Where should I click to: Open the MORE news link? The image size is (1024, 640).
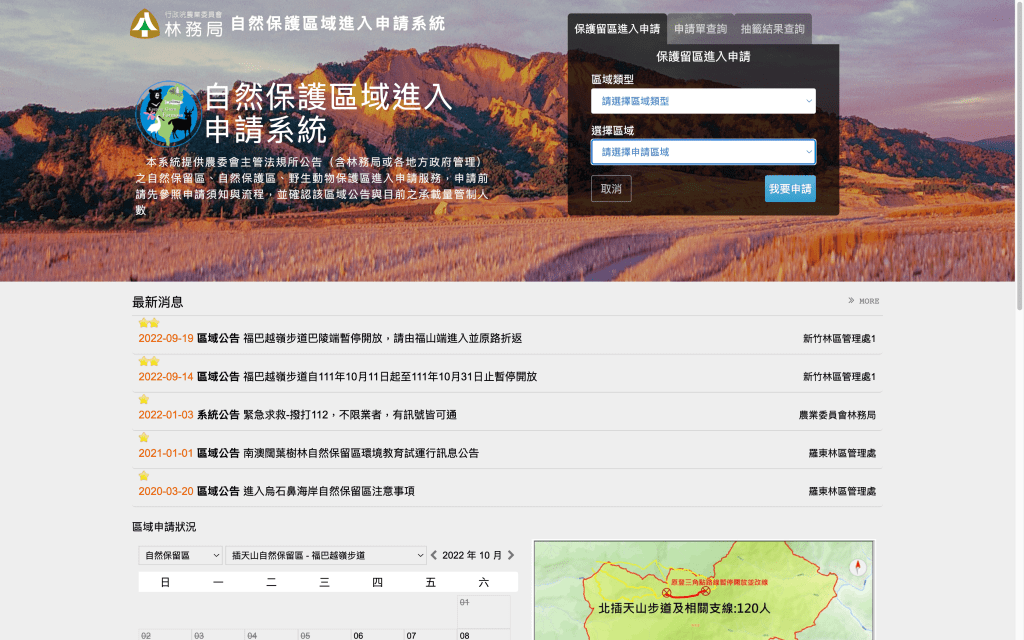tap(864, 301)
